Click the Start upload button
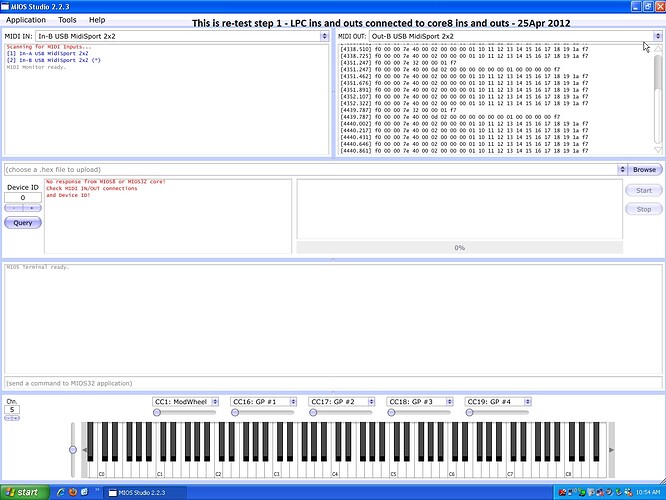Screen dimensions: 666x500 pyautogui.click(x=644, y=190)
